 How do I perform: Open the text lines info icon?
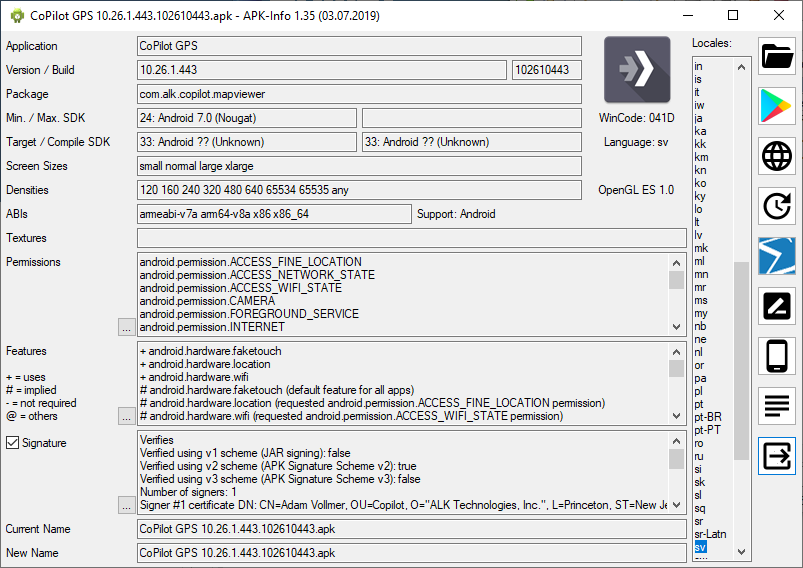click(x=777, y=406)
